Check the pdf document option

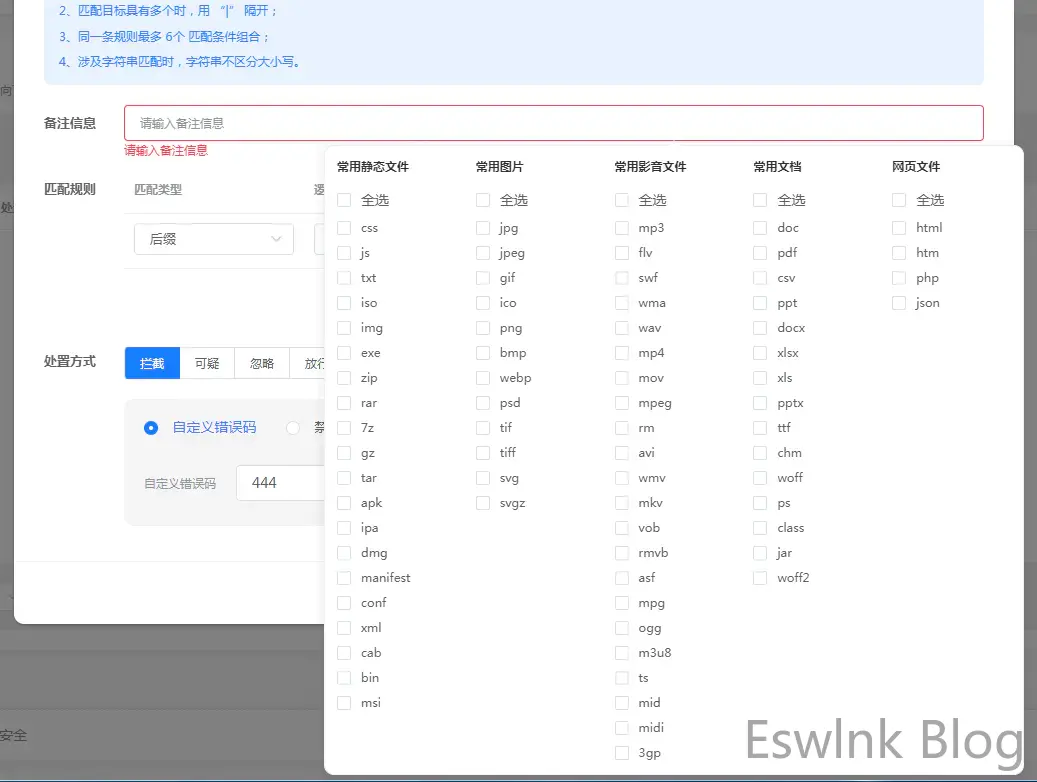760,253
